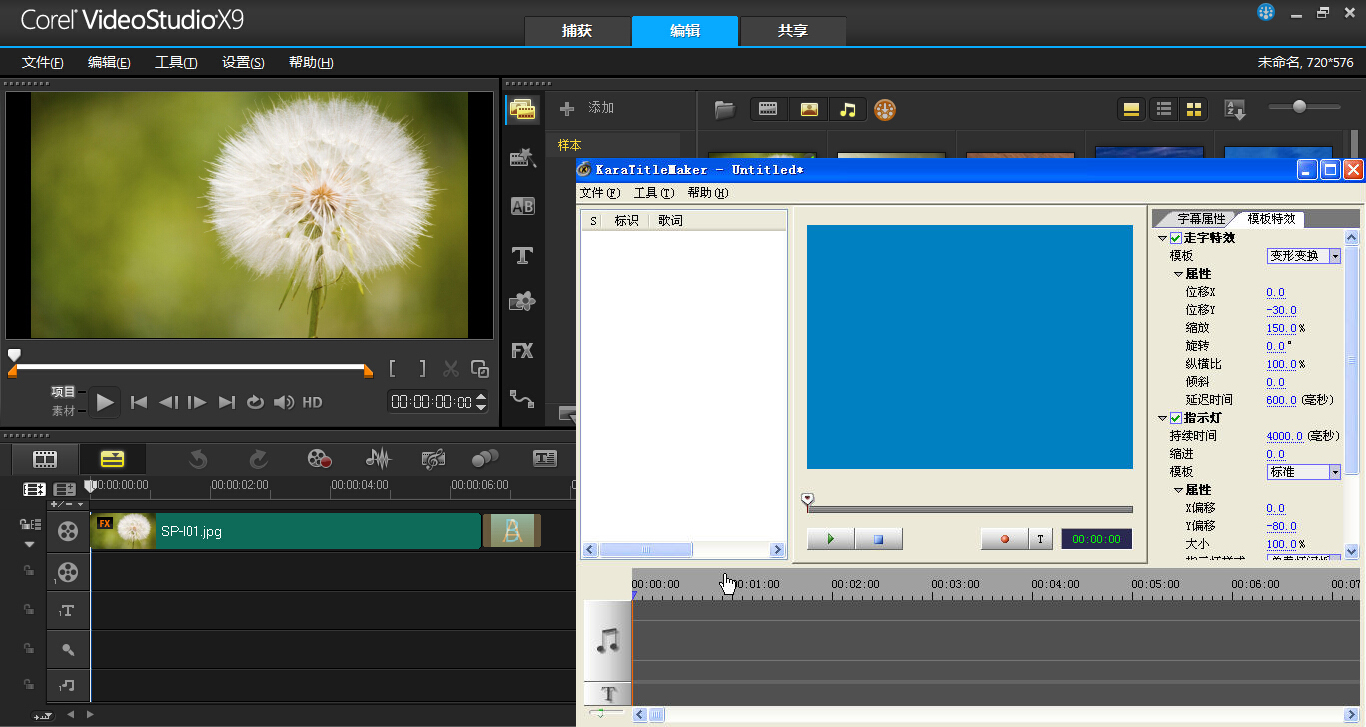Click the T button beside record

(x=1041, y=539)
